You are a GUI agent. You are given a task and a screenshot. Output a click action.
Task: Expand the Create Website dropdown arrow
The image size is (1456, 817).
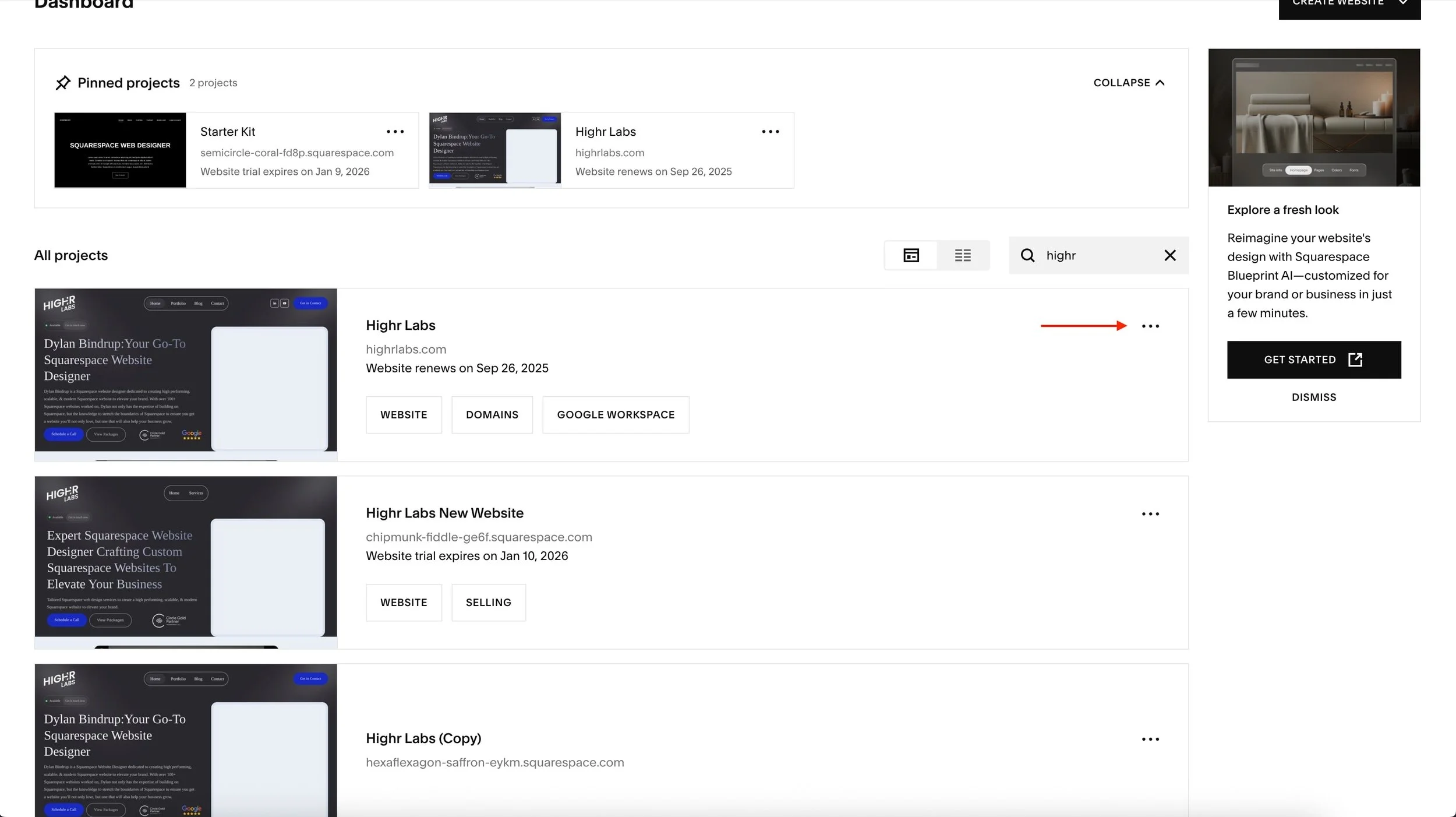1403,3
